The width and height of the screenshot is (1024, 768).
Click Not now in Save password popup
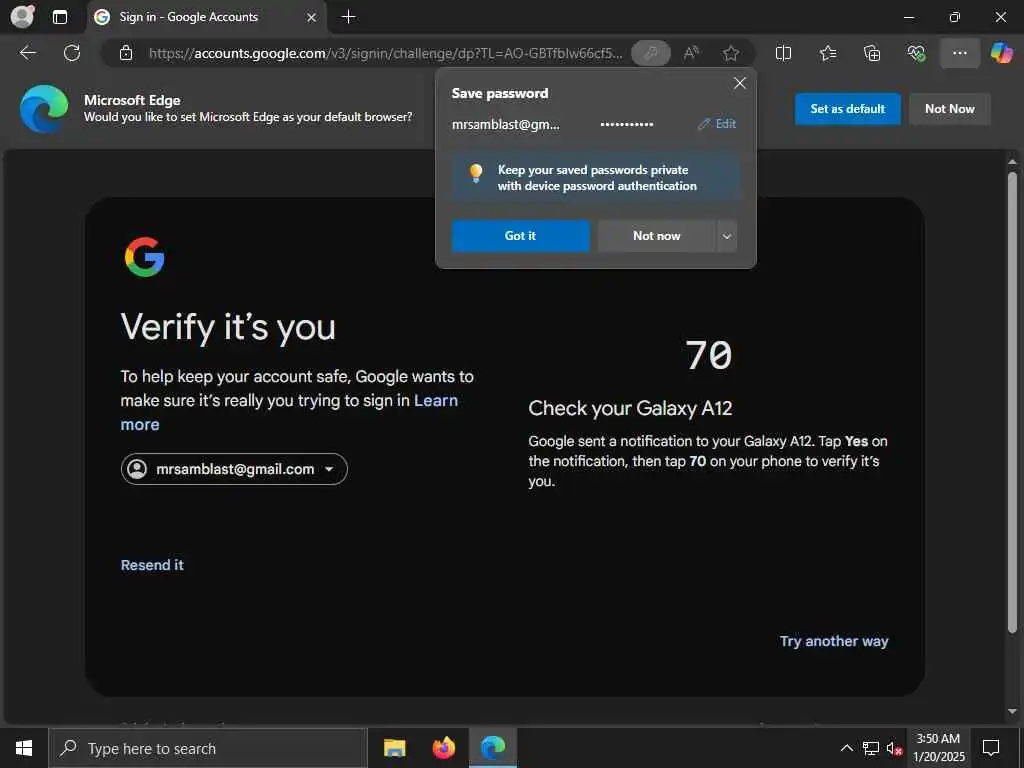coord(656,236)
